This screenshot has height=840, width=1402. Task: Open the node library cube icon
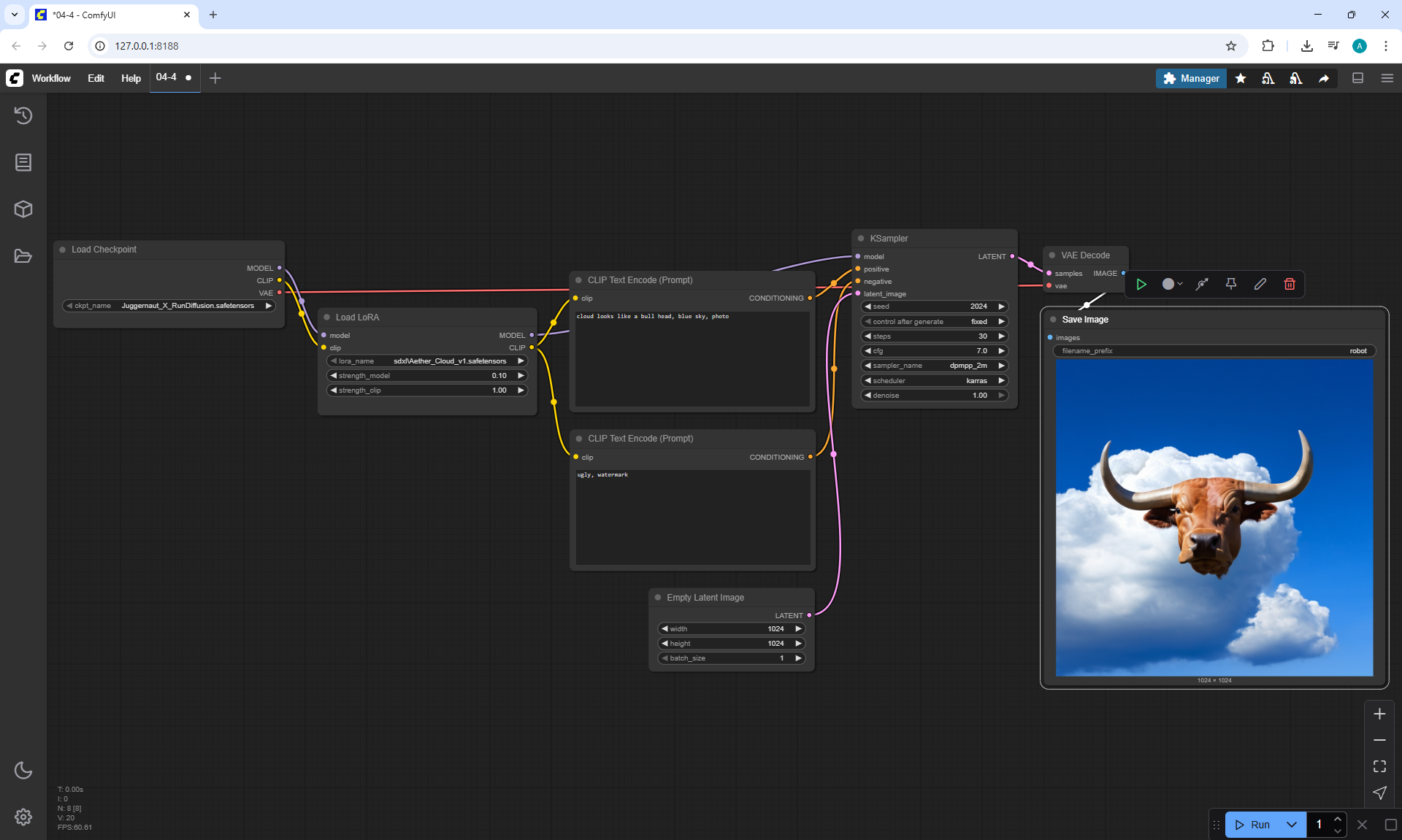tap(23, 209)
